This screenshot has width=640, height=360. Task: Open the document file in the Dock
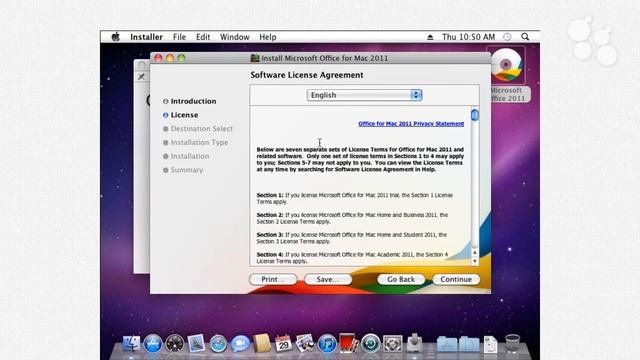pos(491,344)
